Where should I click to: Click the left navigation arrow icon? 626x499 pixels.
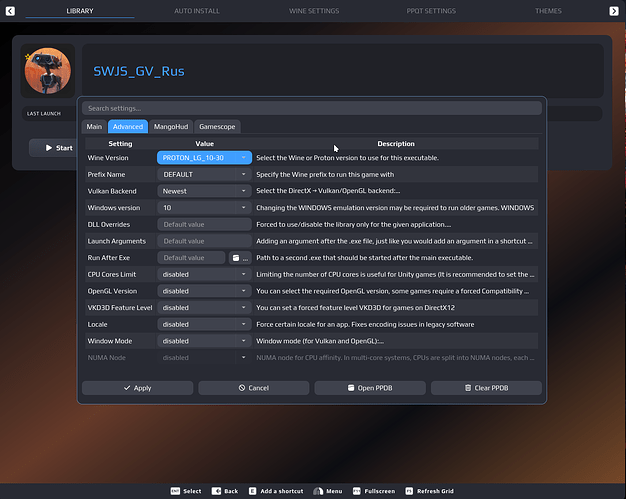point(10,11)
